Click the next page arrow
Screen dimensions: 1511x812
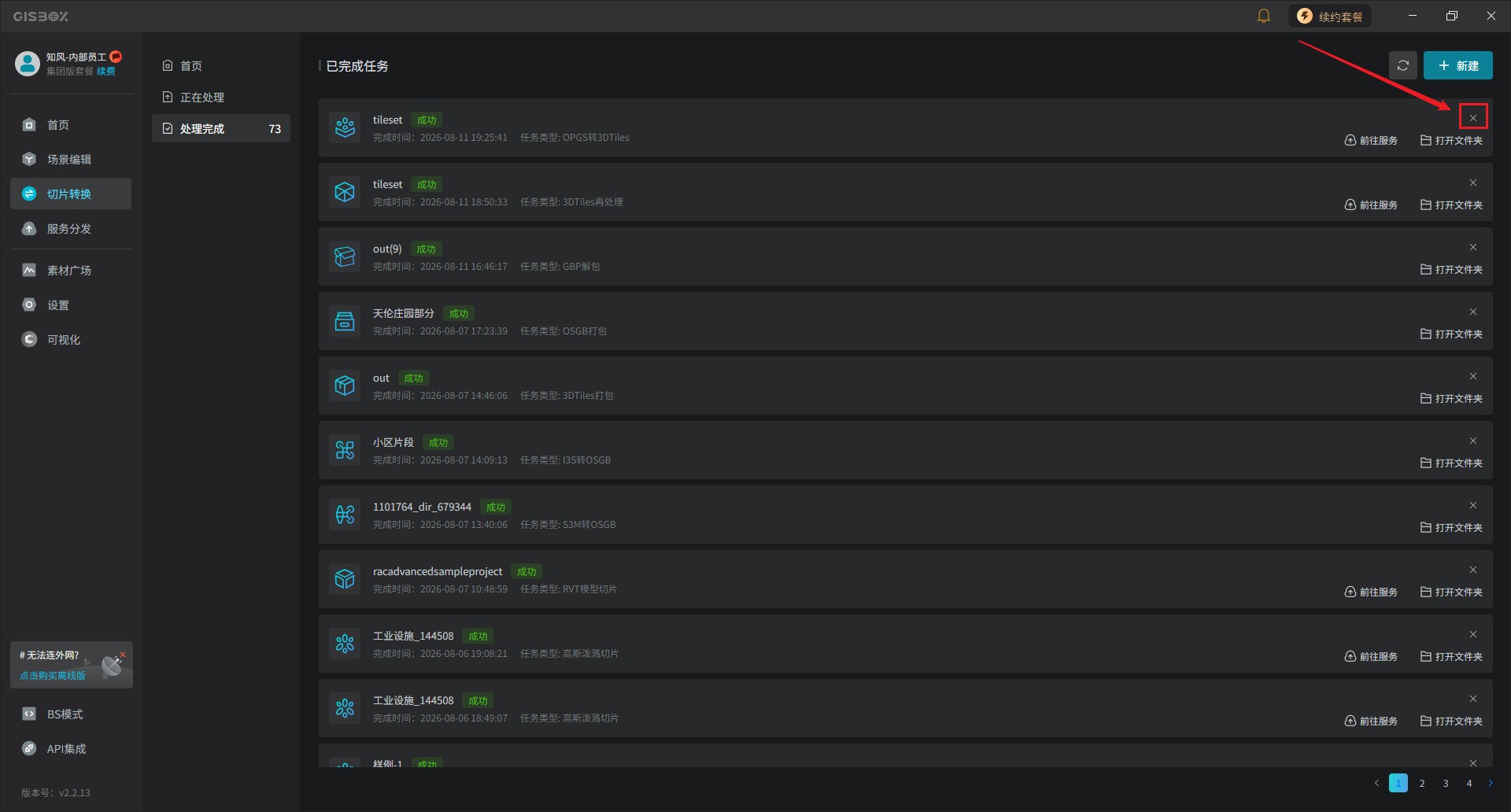coord(1491,783)
